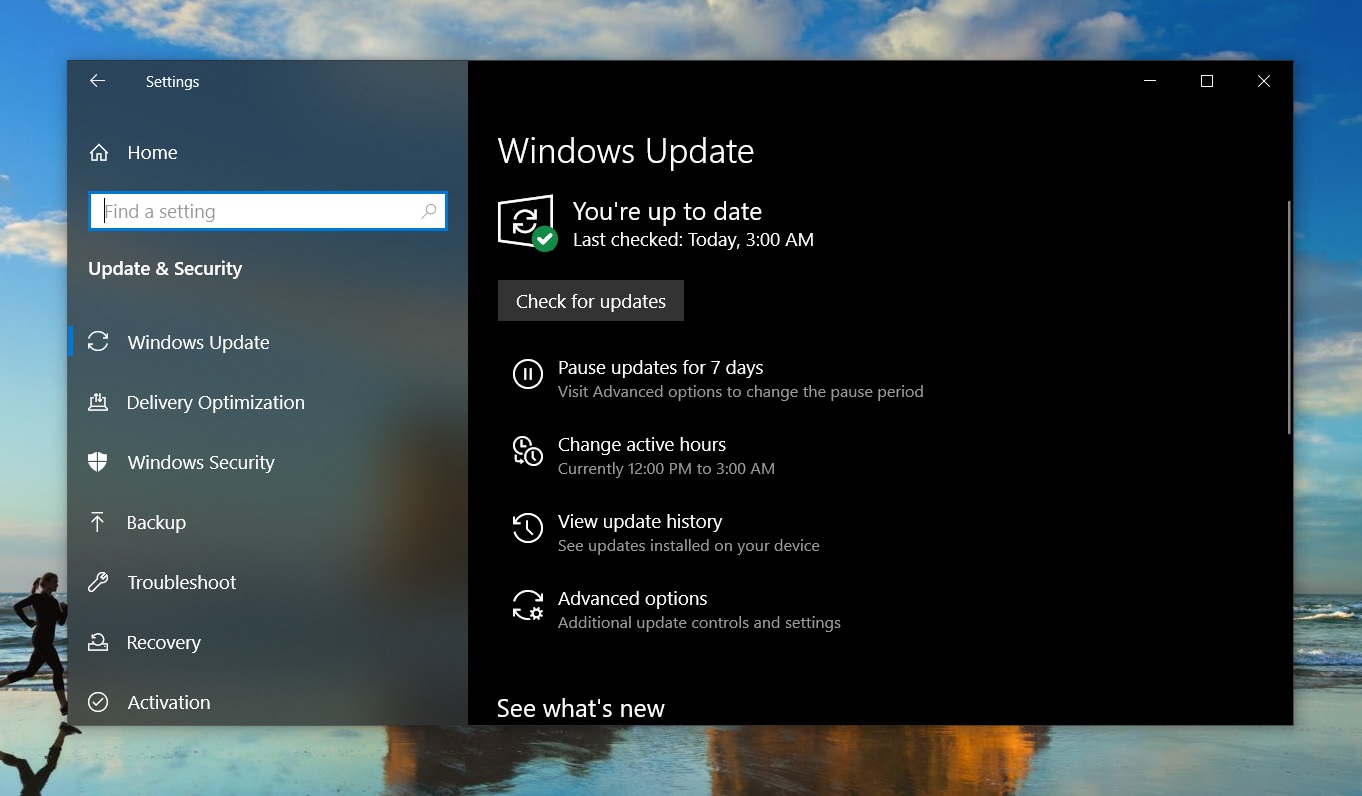Click the up-to-date status icon
1362x796 pixels.
527,223
